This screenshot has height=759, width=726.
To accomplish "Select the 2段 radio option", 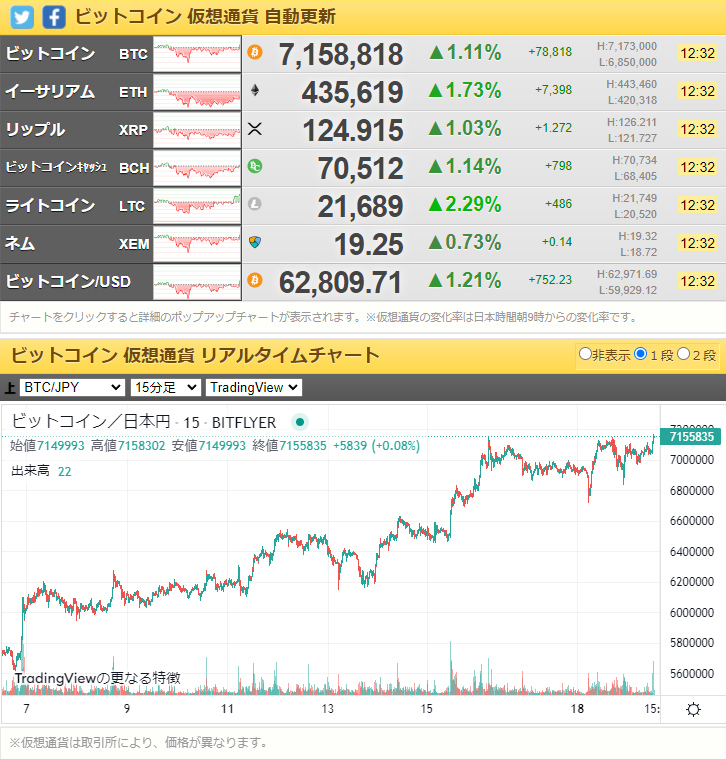I will click(x=684, y=354).
